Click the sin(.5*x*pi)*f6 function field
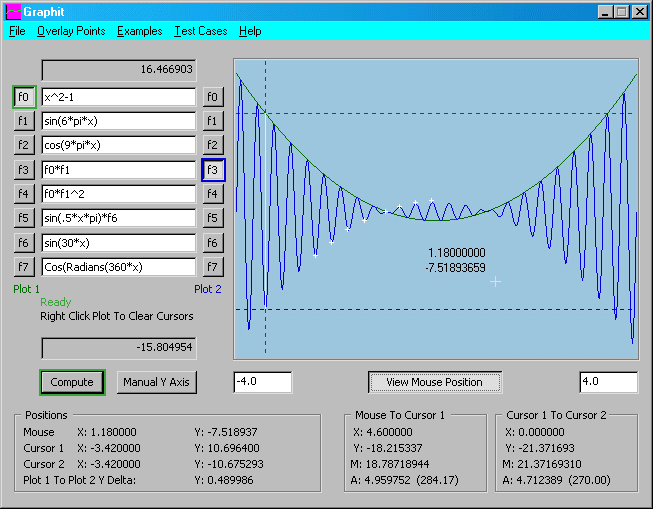The height and width of the screenshot is (509, 653). pyautogui.click(x=119, y=218)
